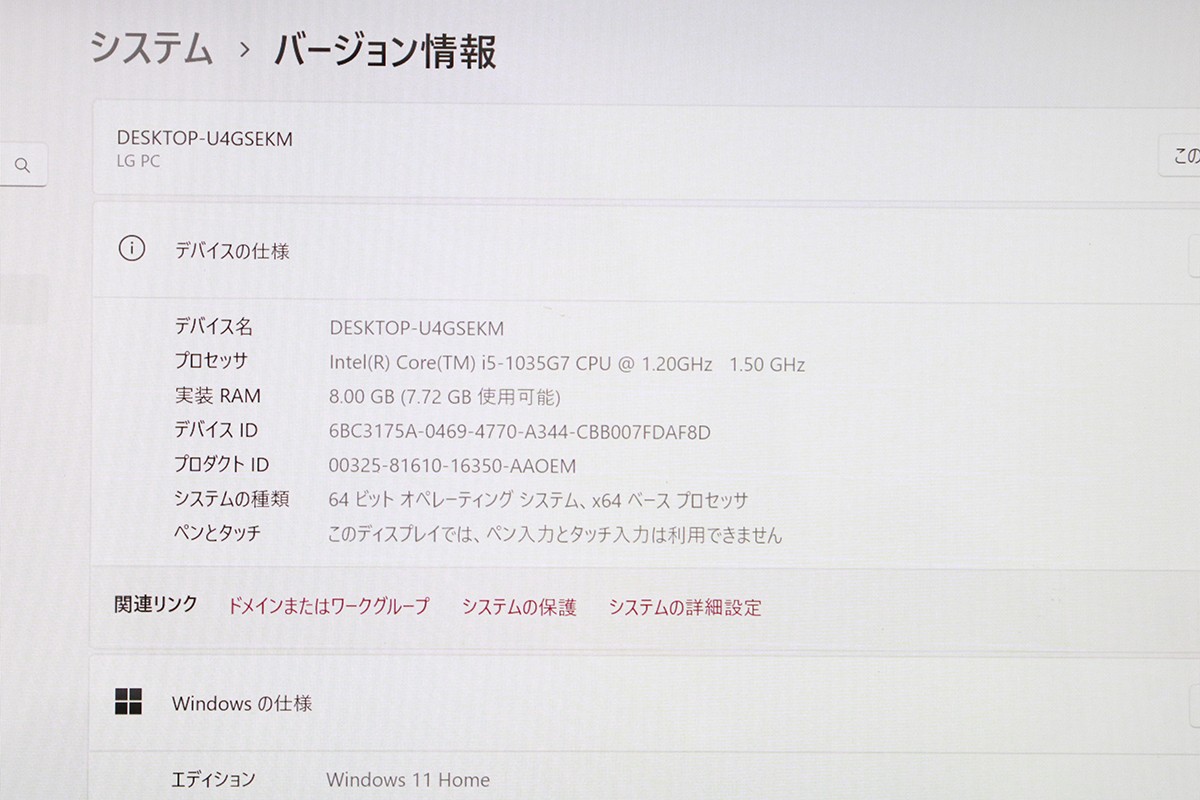This screenshot has height=800, width=1200.
Task: Open ドメインまたはワークグループ link
Action: [328, 606]
